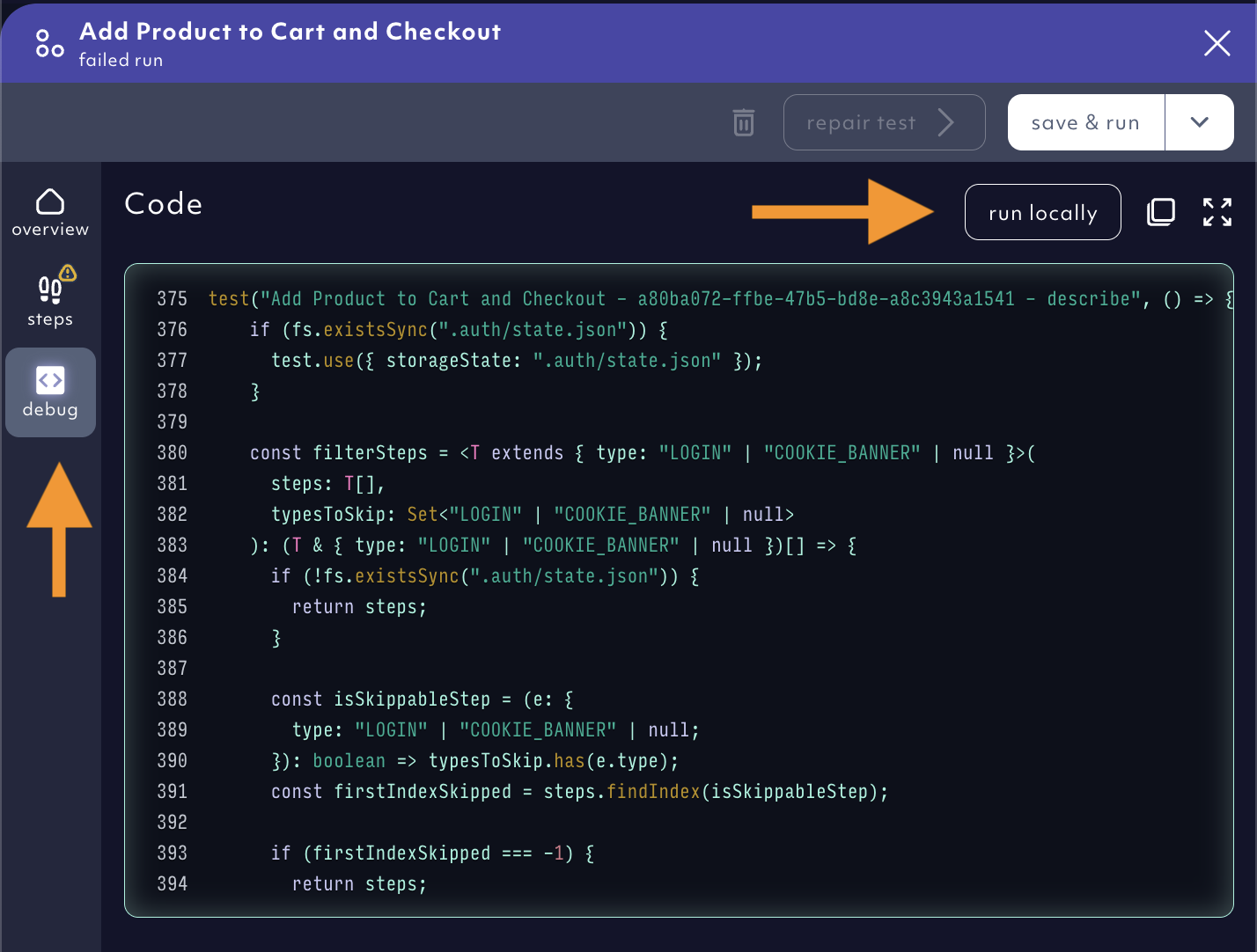Click the Code heading
Image resolution: width=1257 pixels, height=952 pixels.
(164, 204)
